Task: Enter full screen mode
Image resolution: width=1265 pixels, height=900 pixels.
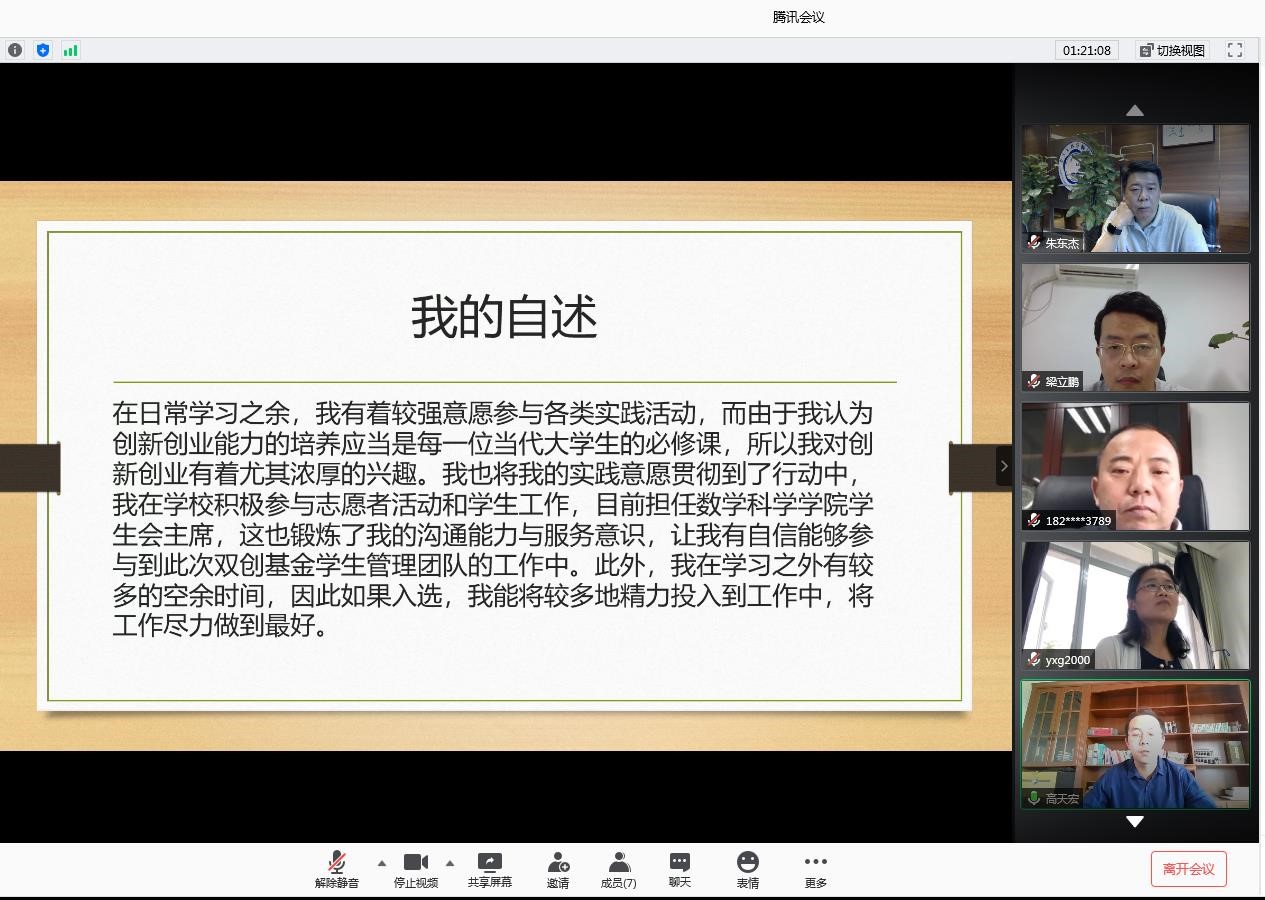Action: pyautogui.click(x=1235, y=50)
